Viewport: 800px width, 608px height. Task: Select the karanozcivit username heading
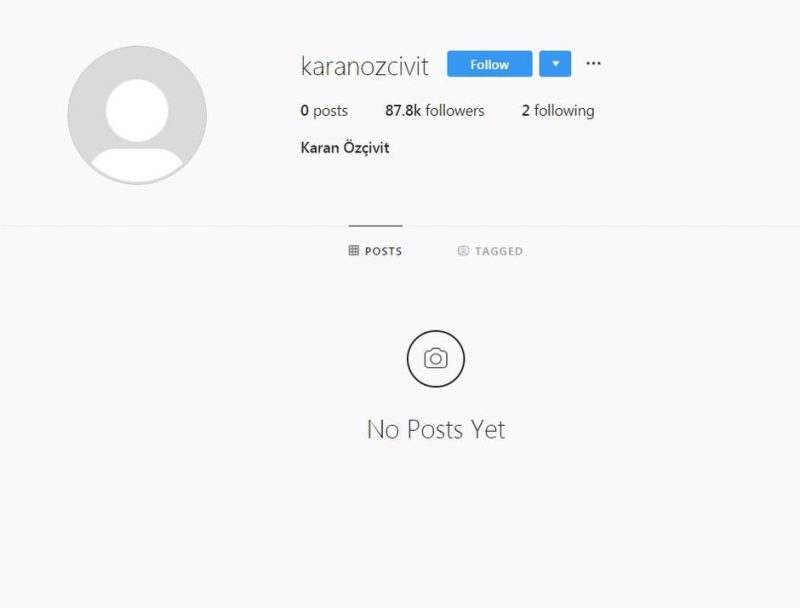point(364,66)
